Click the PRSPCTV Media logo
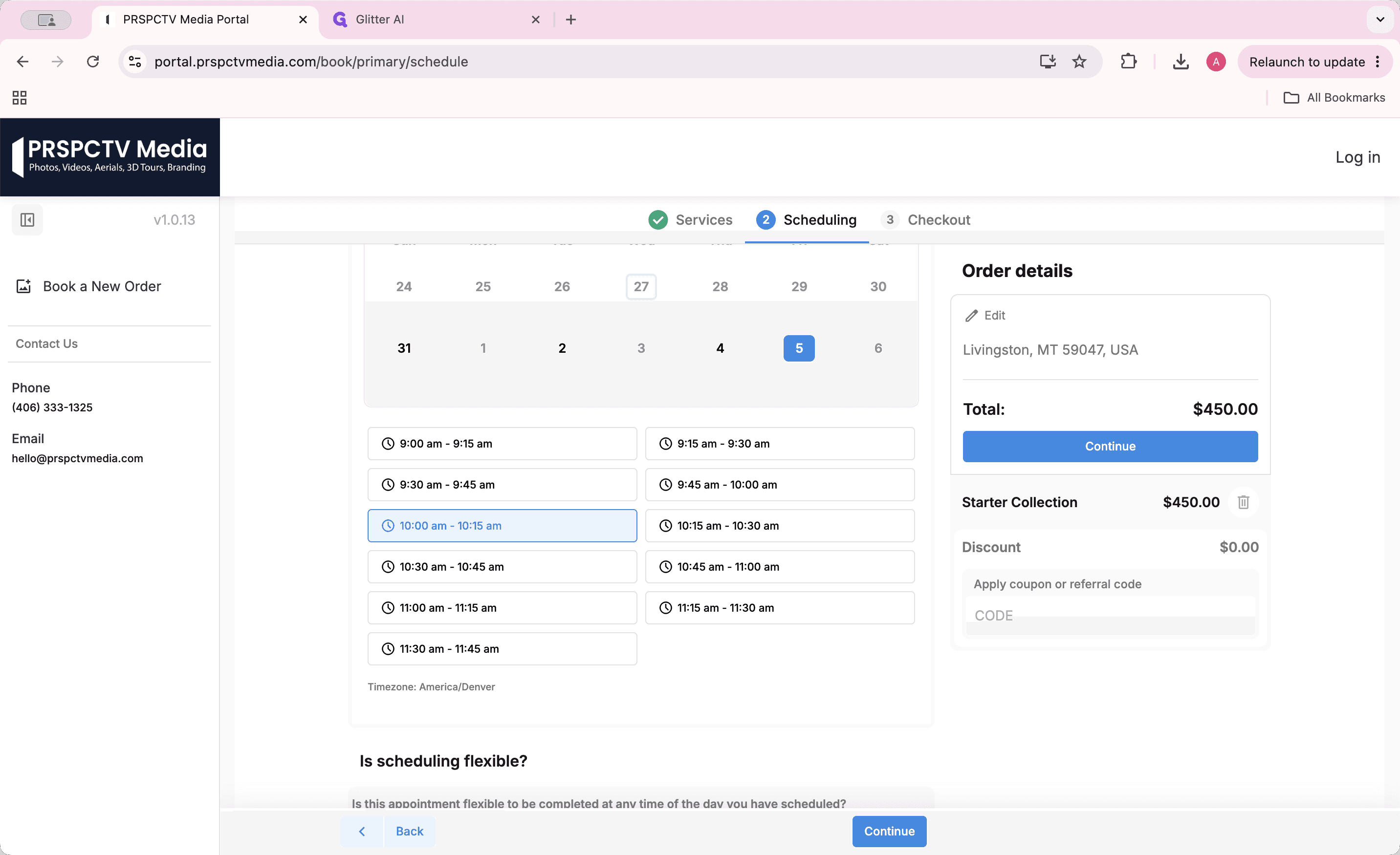1400x855 pixels. 109,157
